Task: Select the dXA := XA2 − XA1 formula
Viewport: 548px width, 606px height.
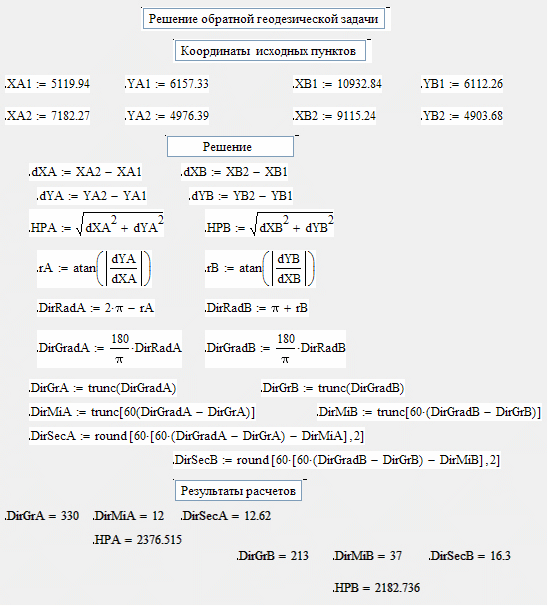Action: coord(85,172)
